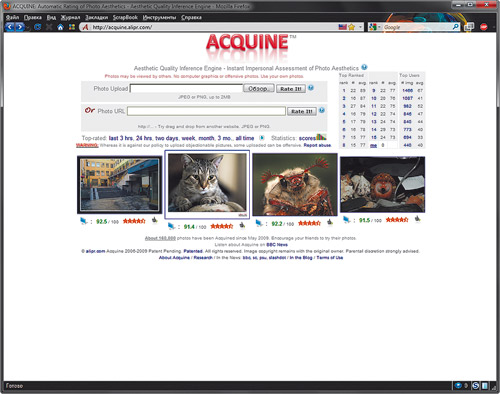Click the Stop loading X icon

tap(49, 27)
